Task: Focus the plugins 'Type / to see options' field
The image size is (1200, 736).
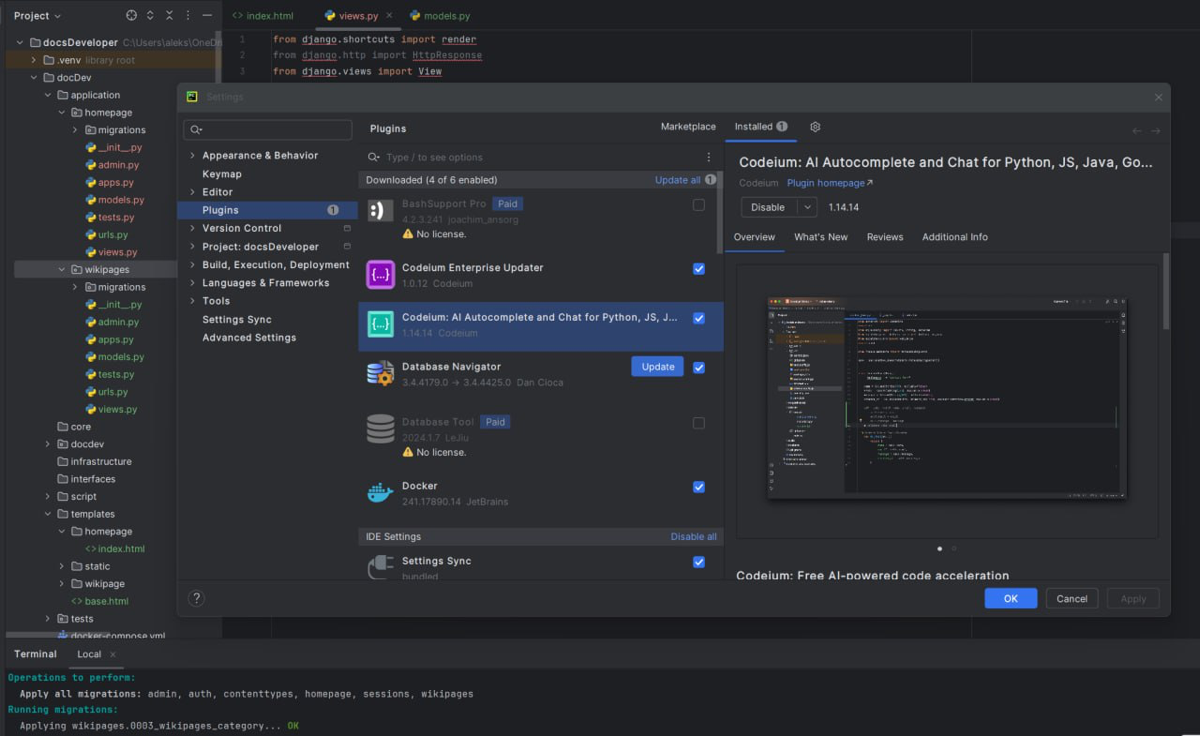Action: point(540,157)
